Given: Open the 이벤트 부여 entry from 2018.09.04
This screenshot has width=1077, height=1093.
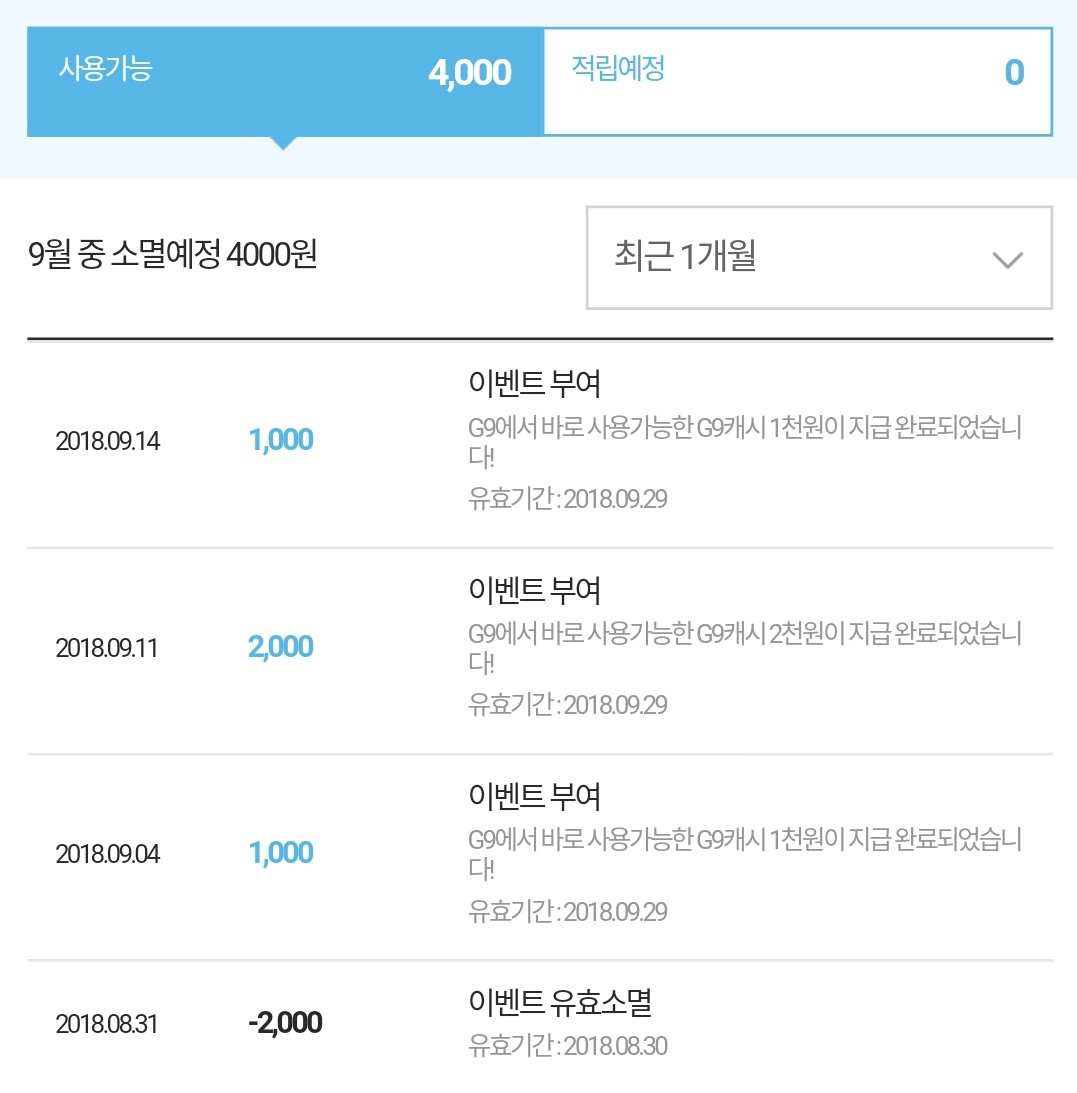Looking at the screenshot, I should (x=534, y=797).
